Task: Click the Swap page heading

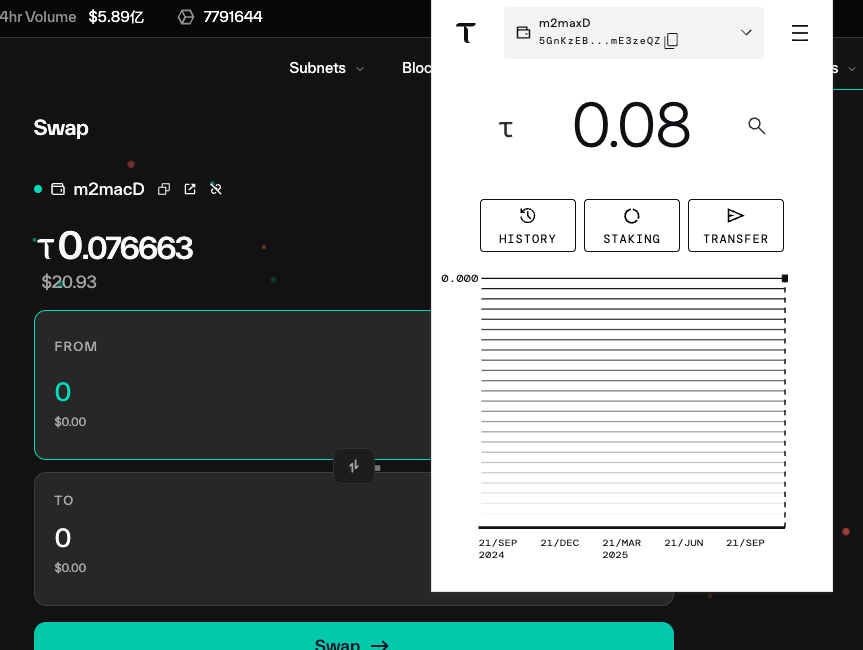Action: (x=61, y=128)
